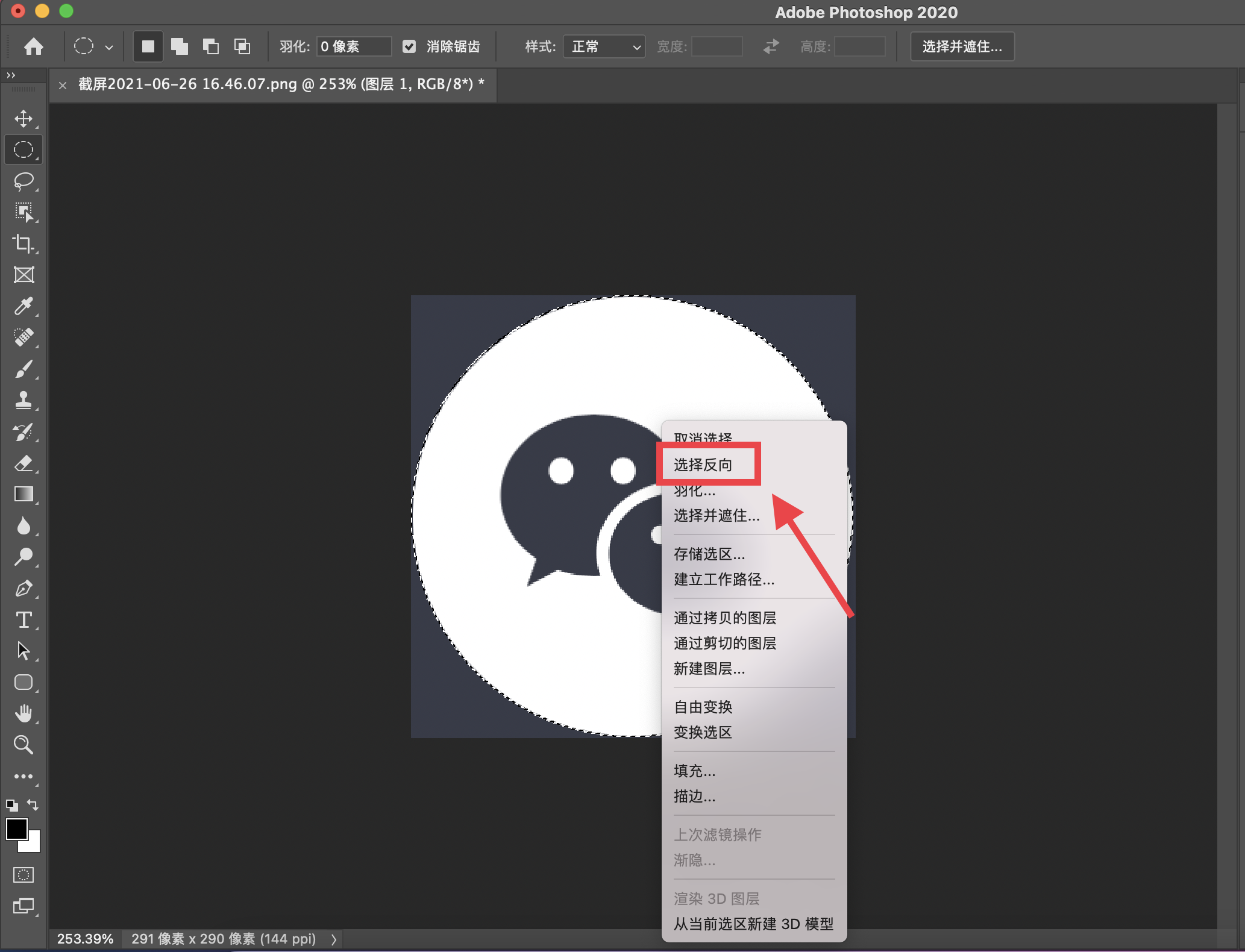This screenshot has height=952, width=1245.
Task: Select the Rounded Rectangle shape tool
Action: [x=24, y=682]
